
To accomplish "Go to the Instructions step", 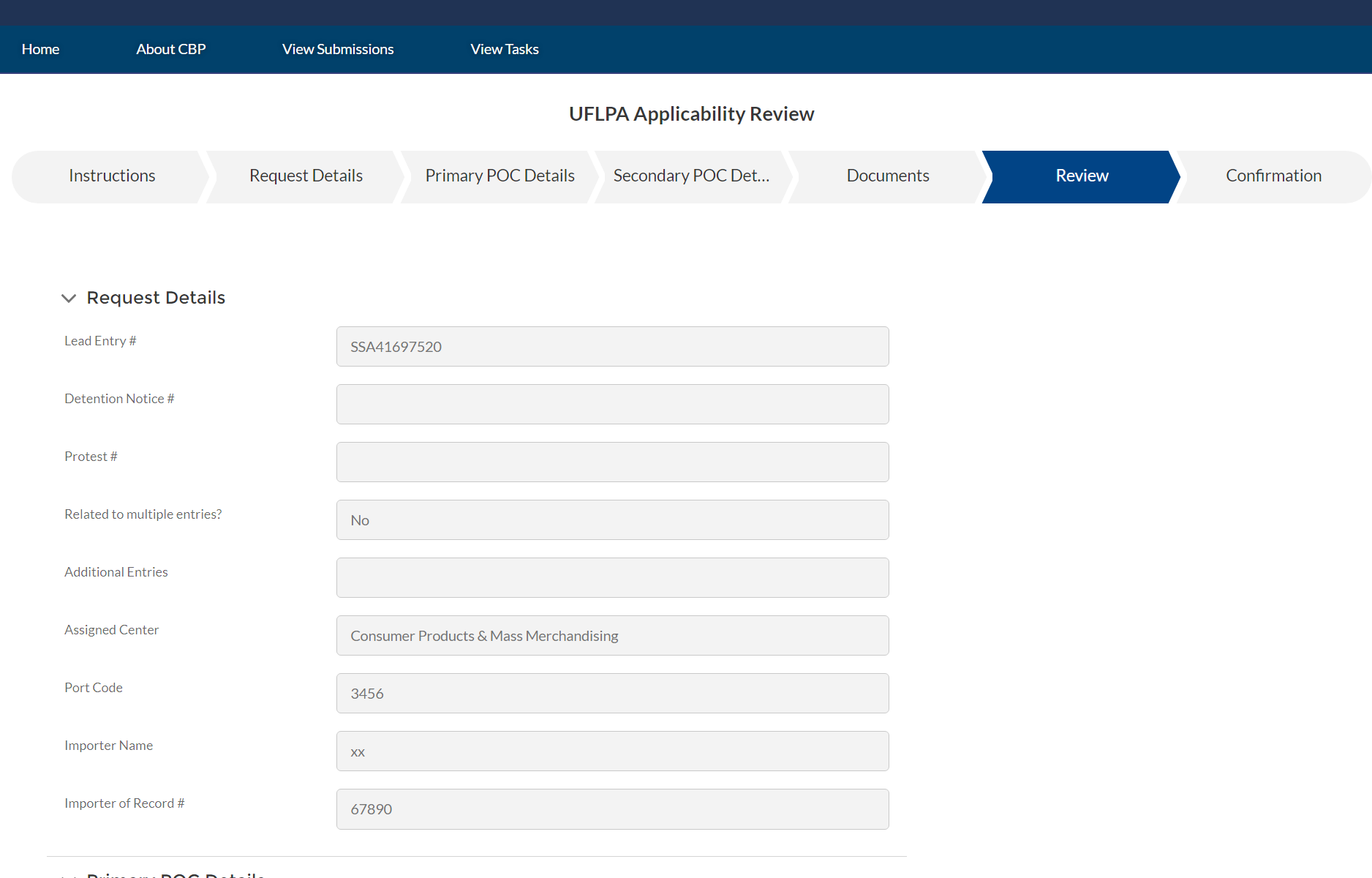I will click(112, 176).
